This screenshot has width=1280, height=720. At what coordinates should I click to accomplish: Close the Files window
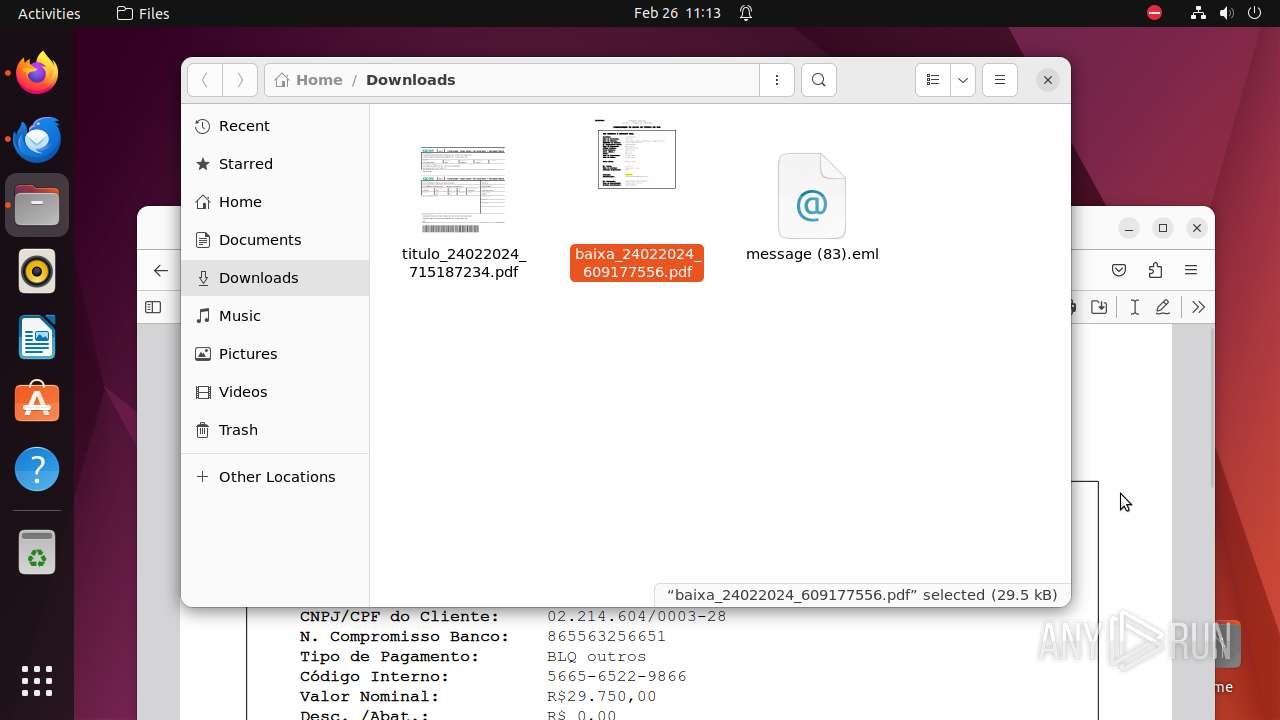click(1047, 80)
